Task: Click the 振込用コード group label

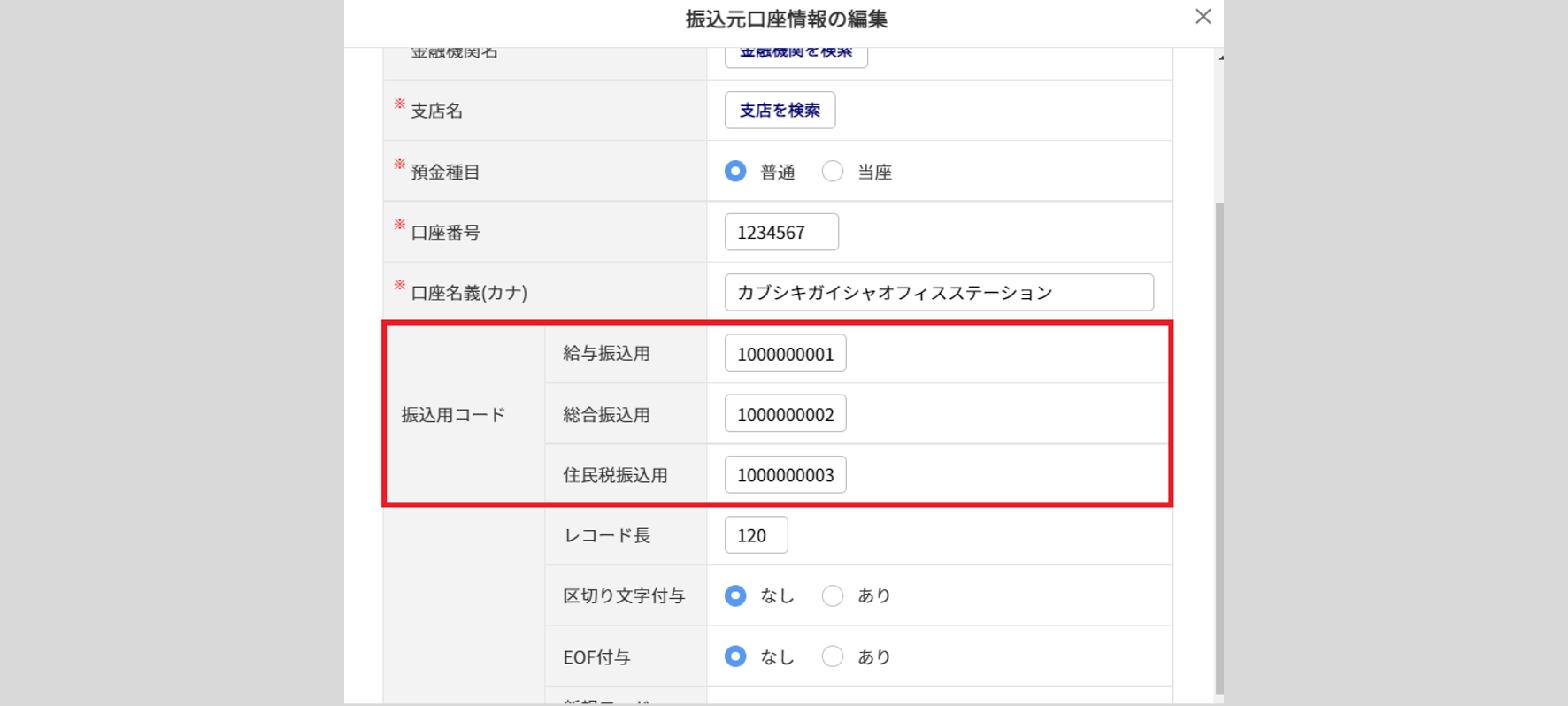Action: tap(453, 415)
